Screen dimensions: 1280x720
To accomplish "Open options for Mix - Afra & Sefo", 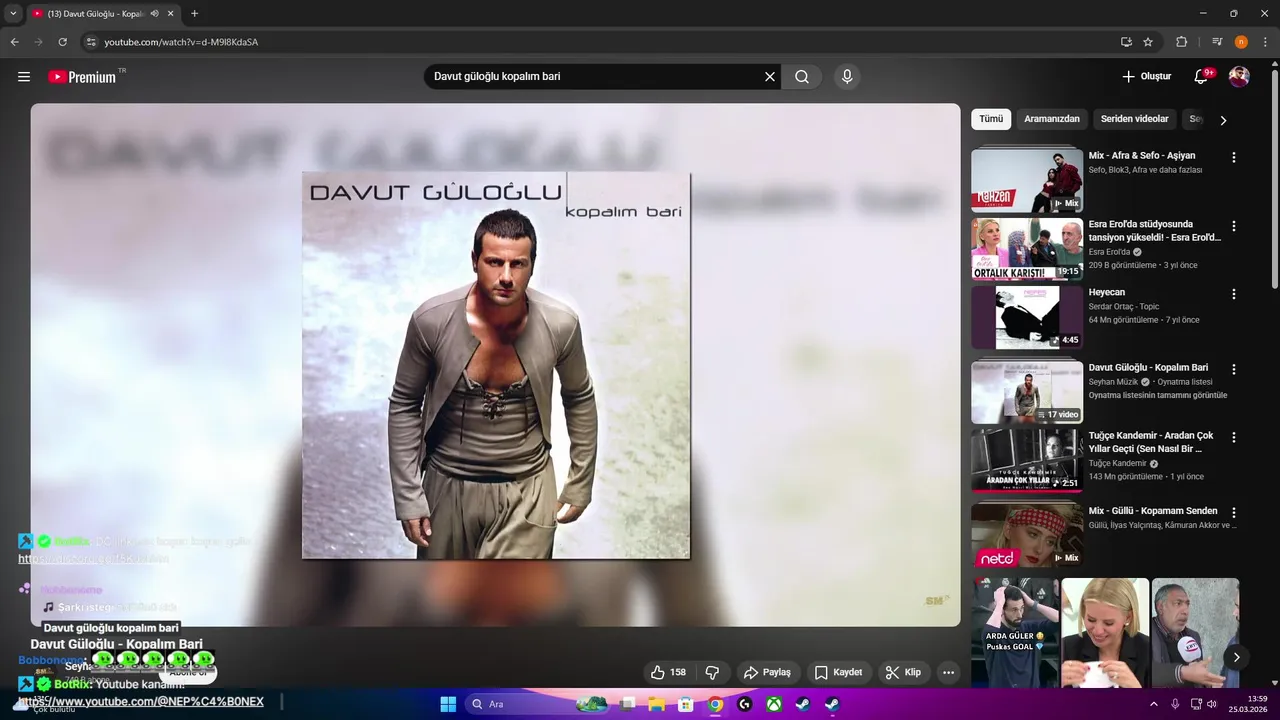I will point(1233,157).
